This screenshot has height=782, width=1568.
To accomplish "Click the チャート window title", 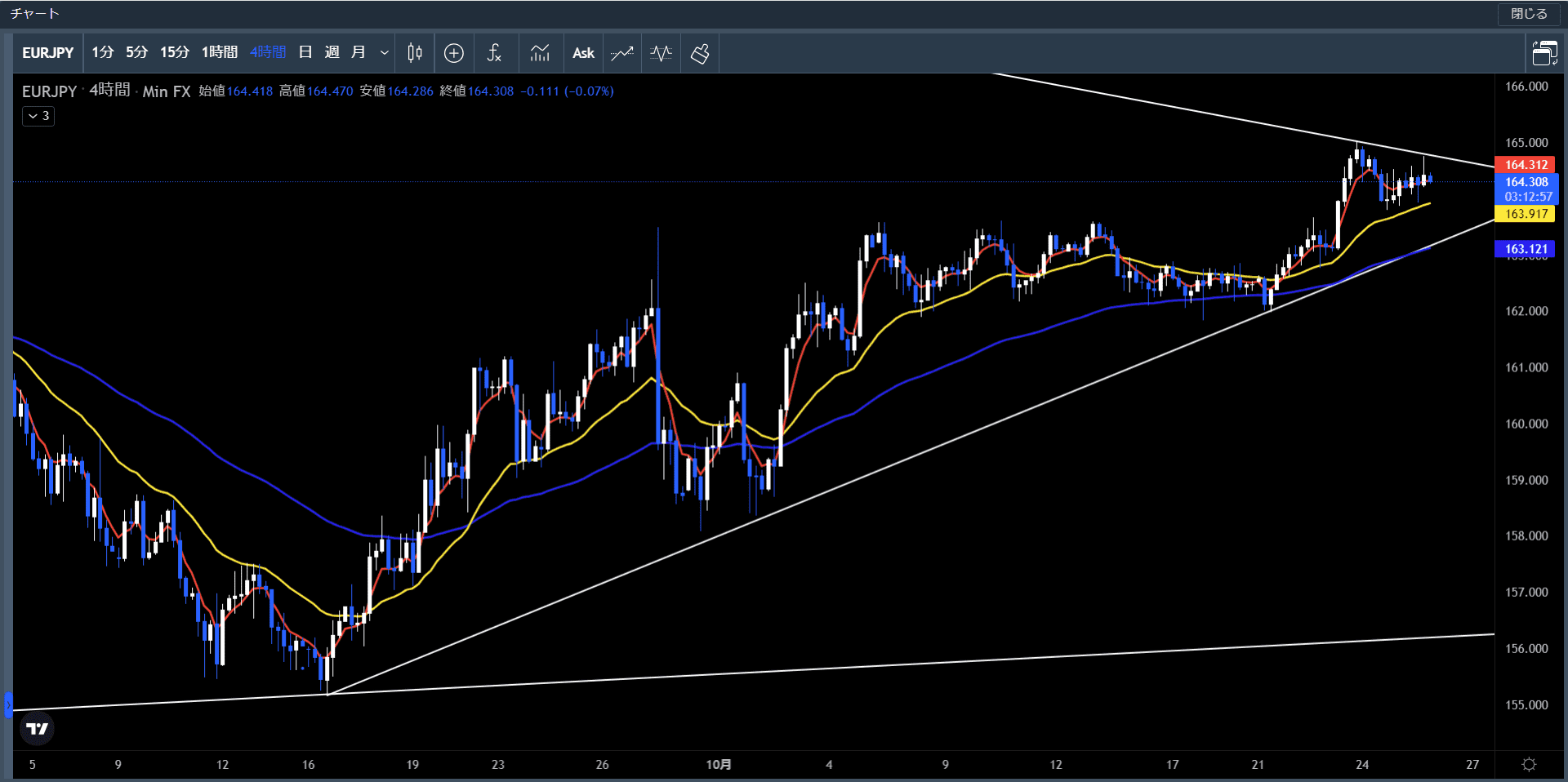I will point(34,14).
